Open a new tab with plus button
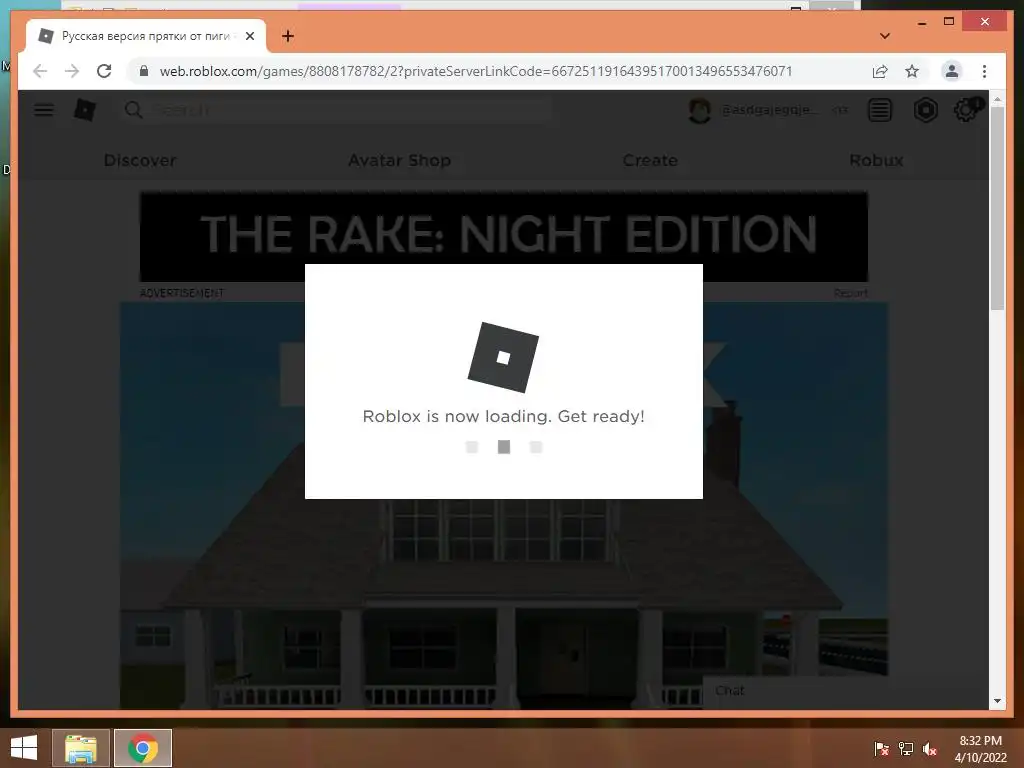 click(x=288, y=36)
